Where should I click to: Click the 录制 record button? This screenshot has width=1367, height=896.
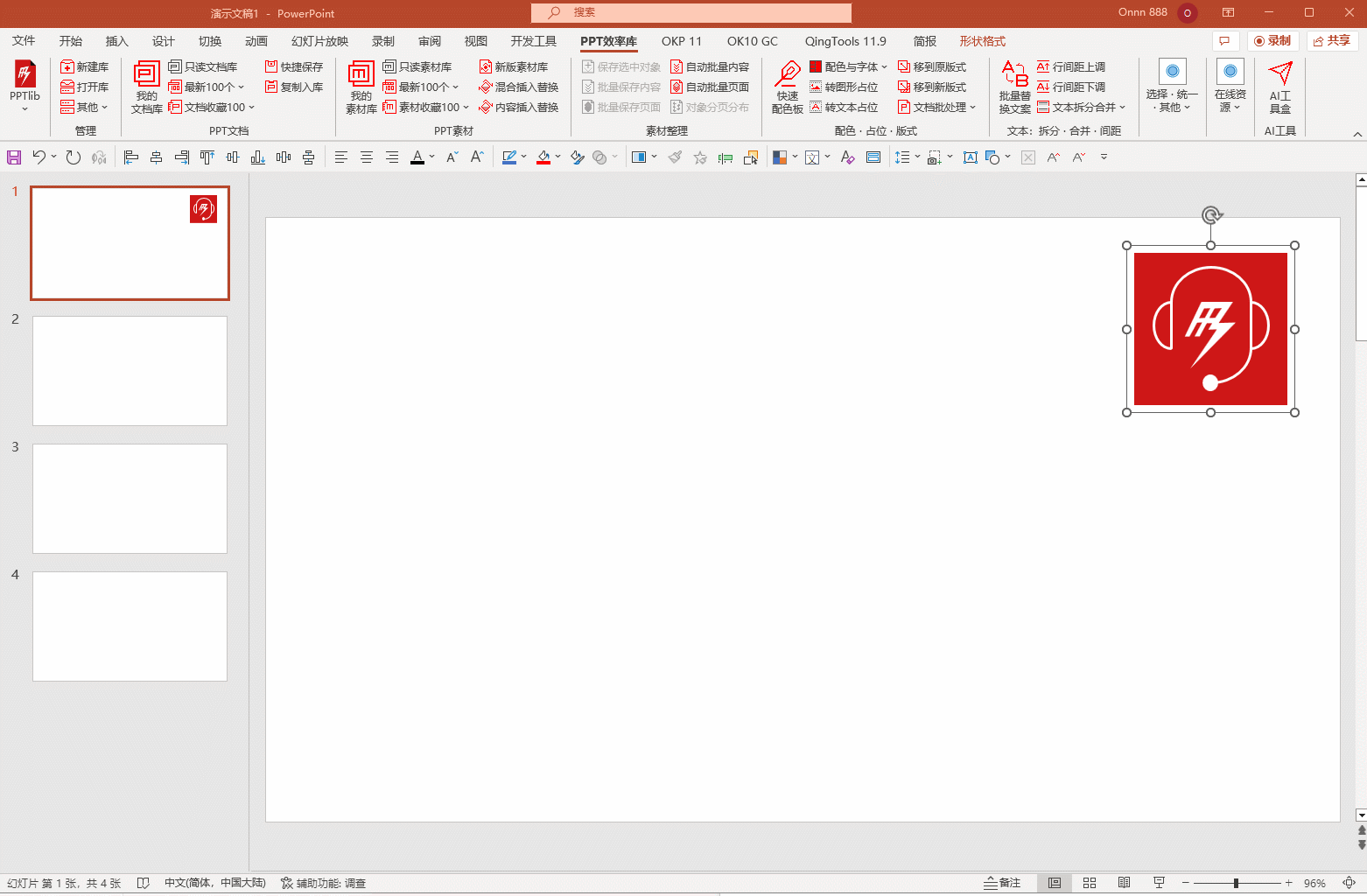click(1273, 41)
